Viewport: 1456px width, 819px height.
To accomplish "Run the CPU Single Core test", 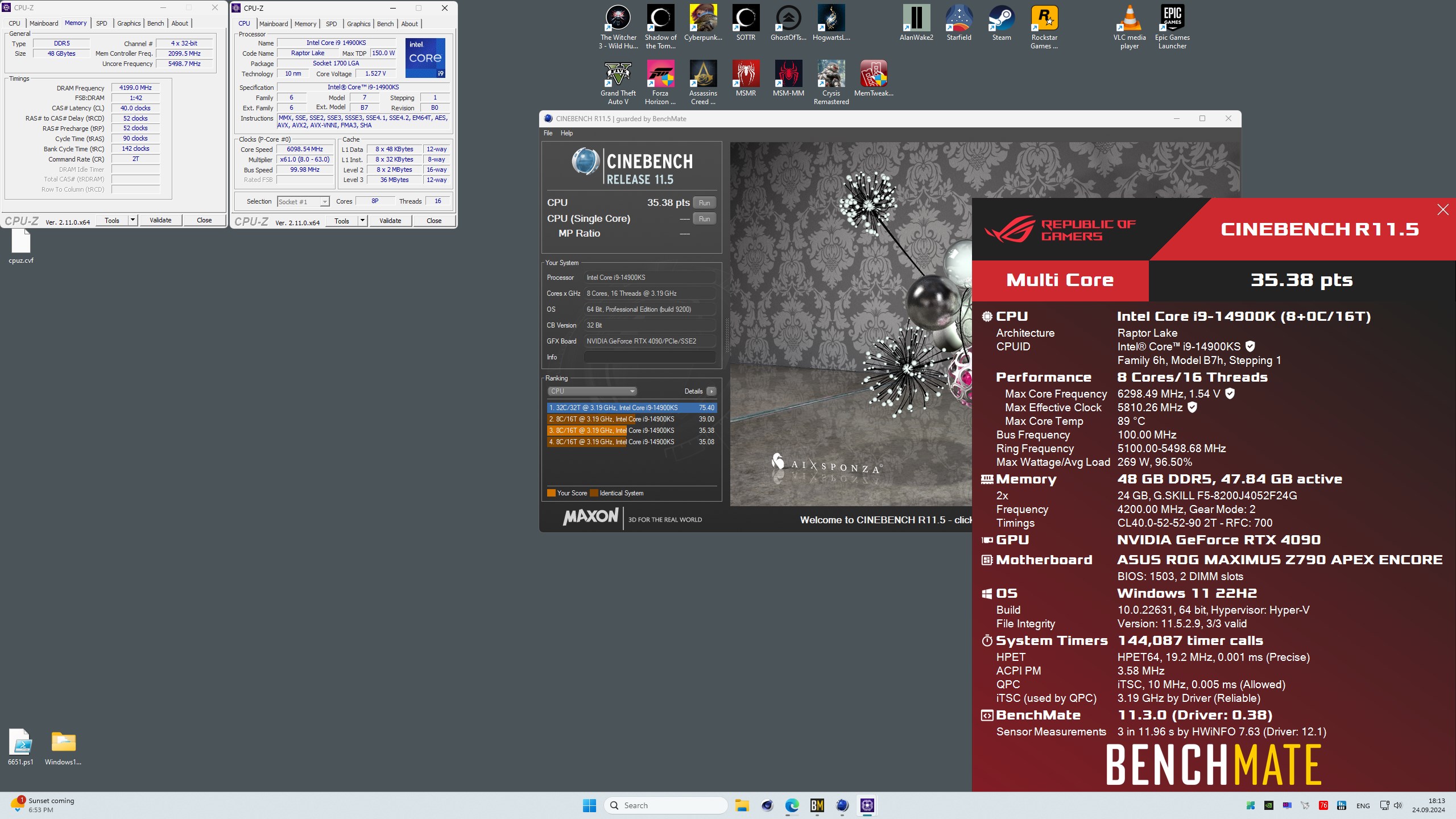I will coord(704,219).
